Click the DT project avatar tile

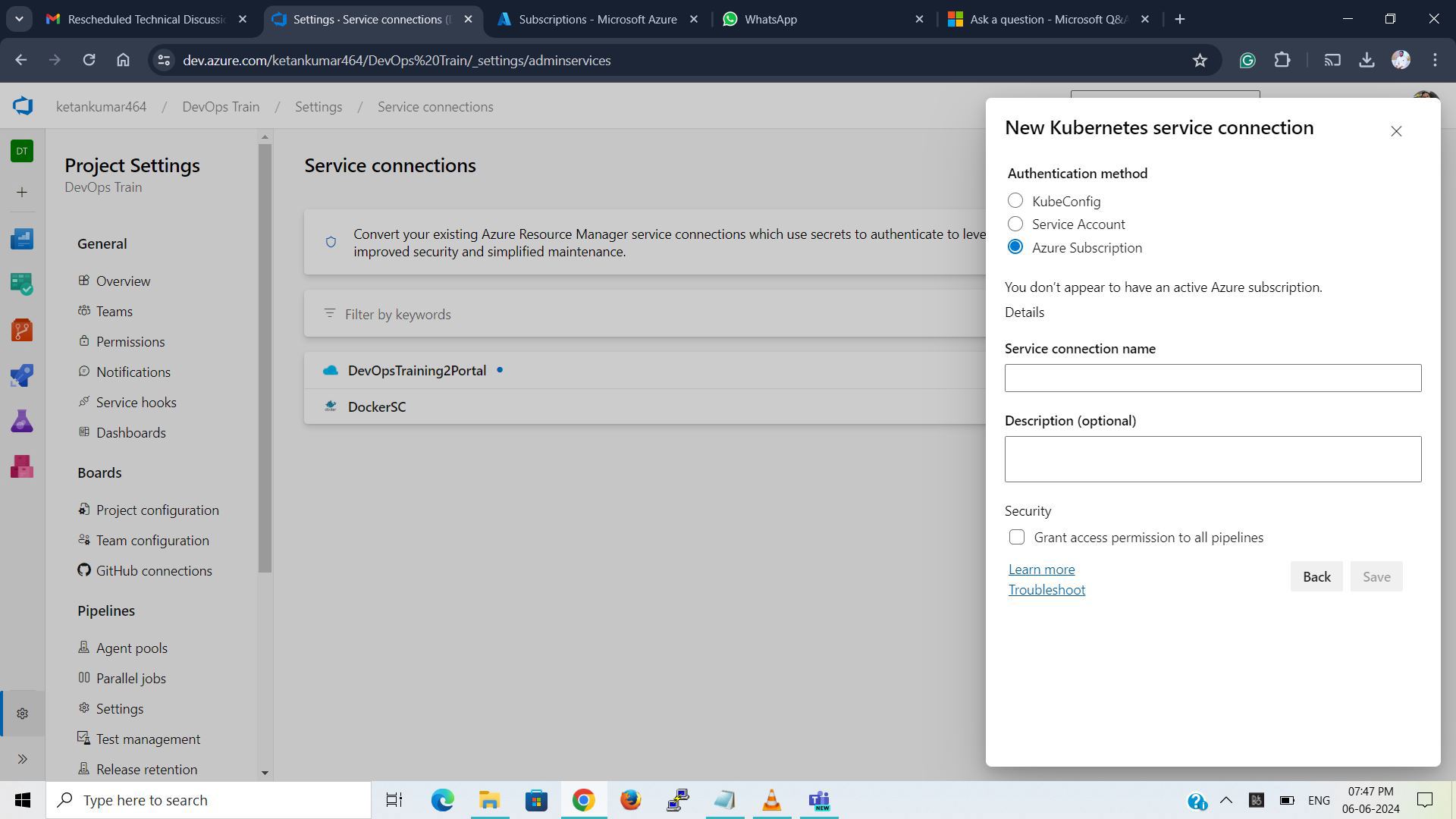tap(22, 151)
